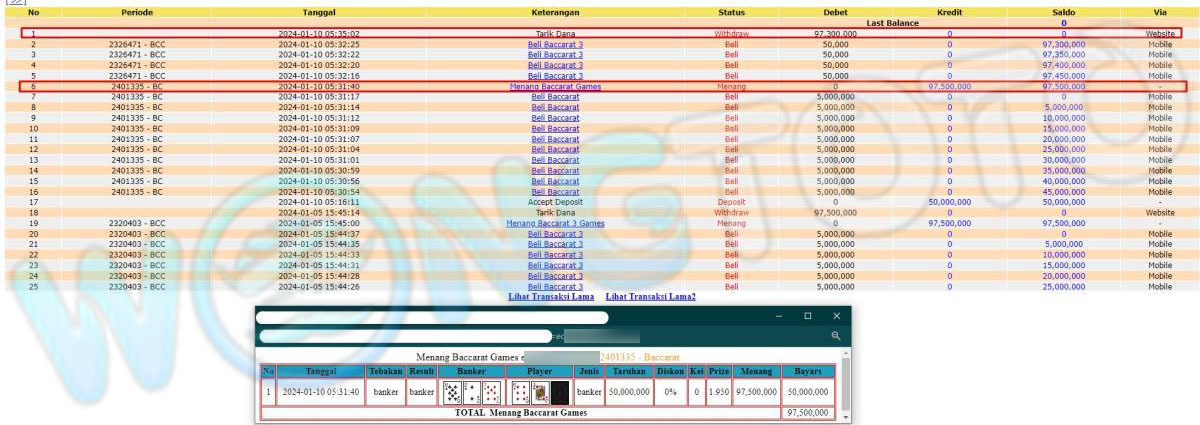
Task: Click the Banker's first playing card
Action: pyautogui.click(x=454, y=392)
